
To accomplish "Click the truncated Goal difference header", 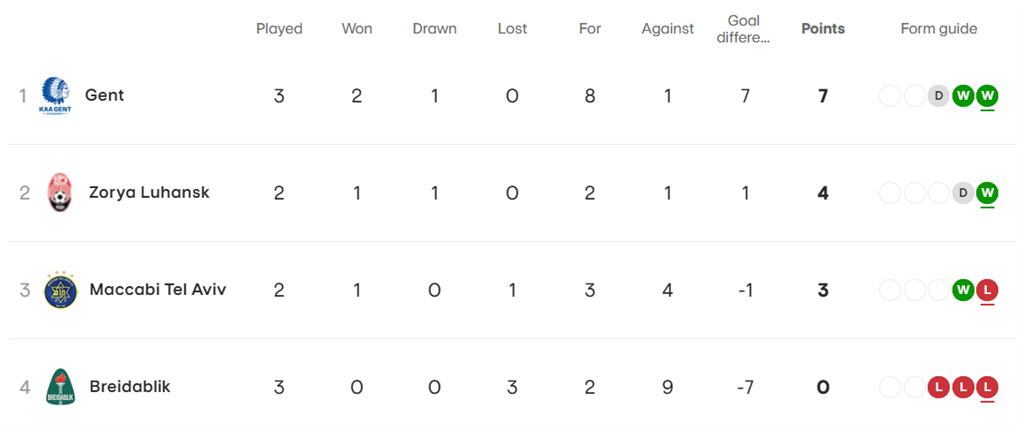I will 744,29.
